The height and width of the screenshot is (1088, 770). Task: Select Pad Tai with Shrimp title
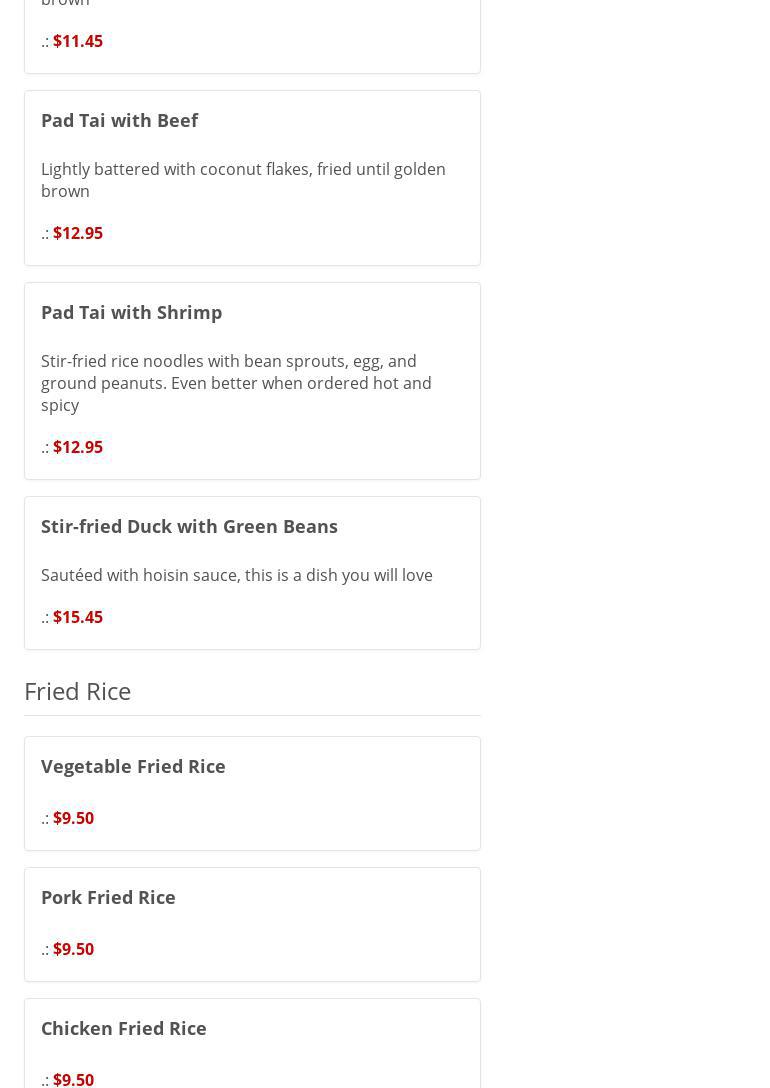click(131, 312)
